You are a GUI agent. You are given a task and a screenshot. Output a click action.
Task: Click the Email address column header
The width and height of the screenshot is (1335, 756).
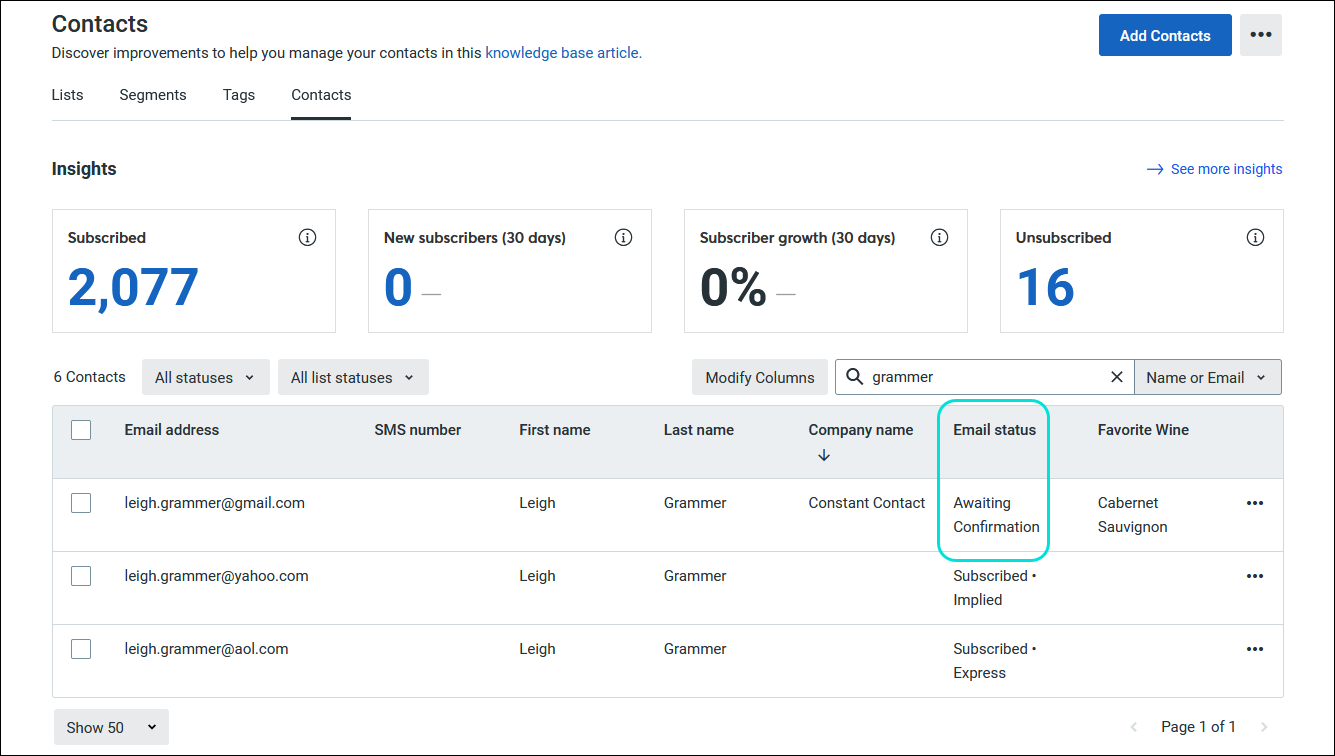click(172, 430)
